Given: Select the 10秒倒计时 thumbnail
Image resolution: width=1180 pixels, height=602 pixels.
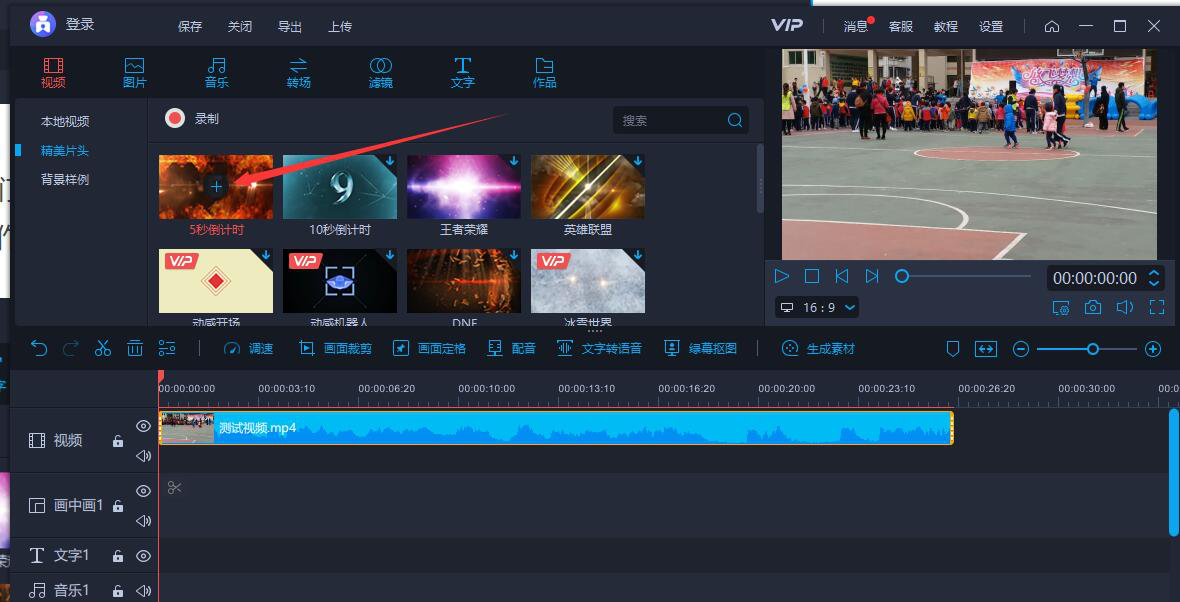Looking at the screenshot, I should (339, 187).
